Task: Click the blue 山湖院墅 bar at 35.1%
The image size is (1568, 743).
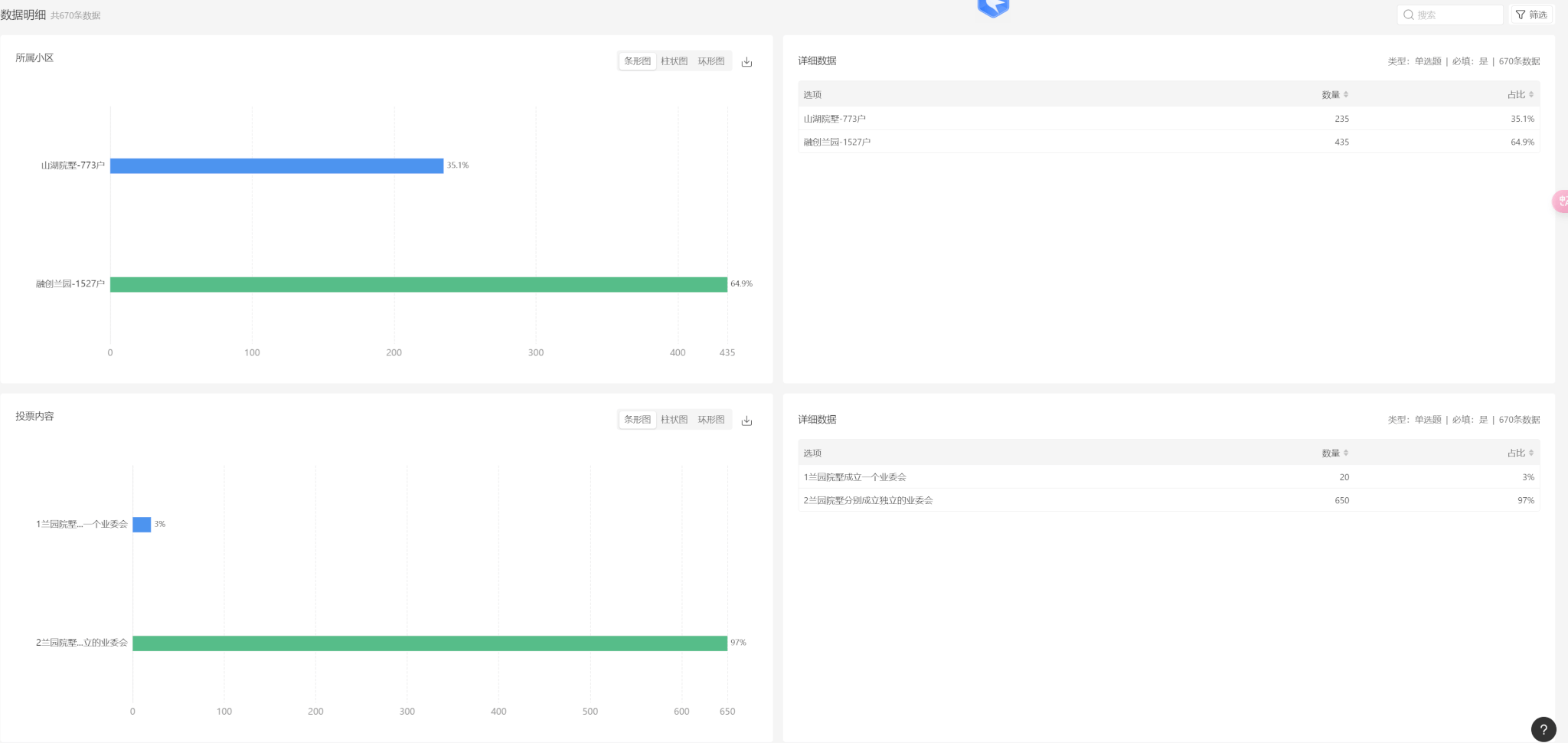Action: coord(276,165)
